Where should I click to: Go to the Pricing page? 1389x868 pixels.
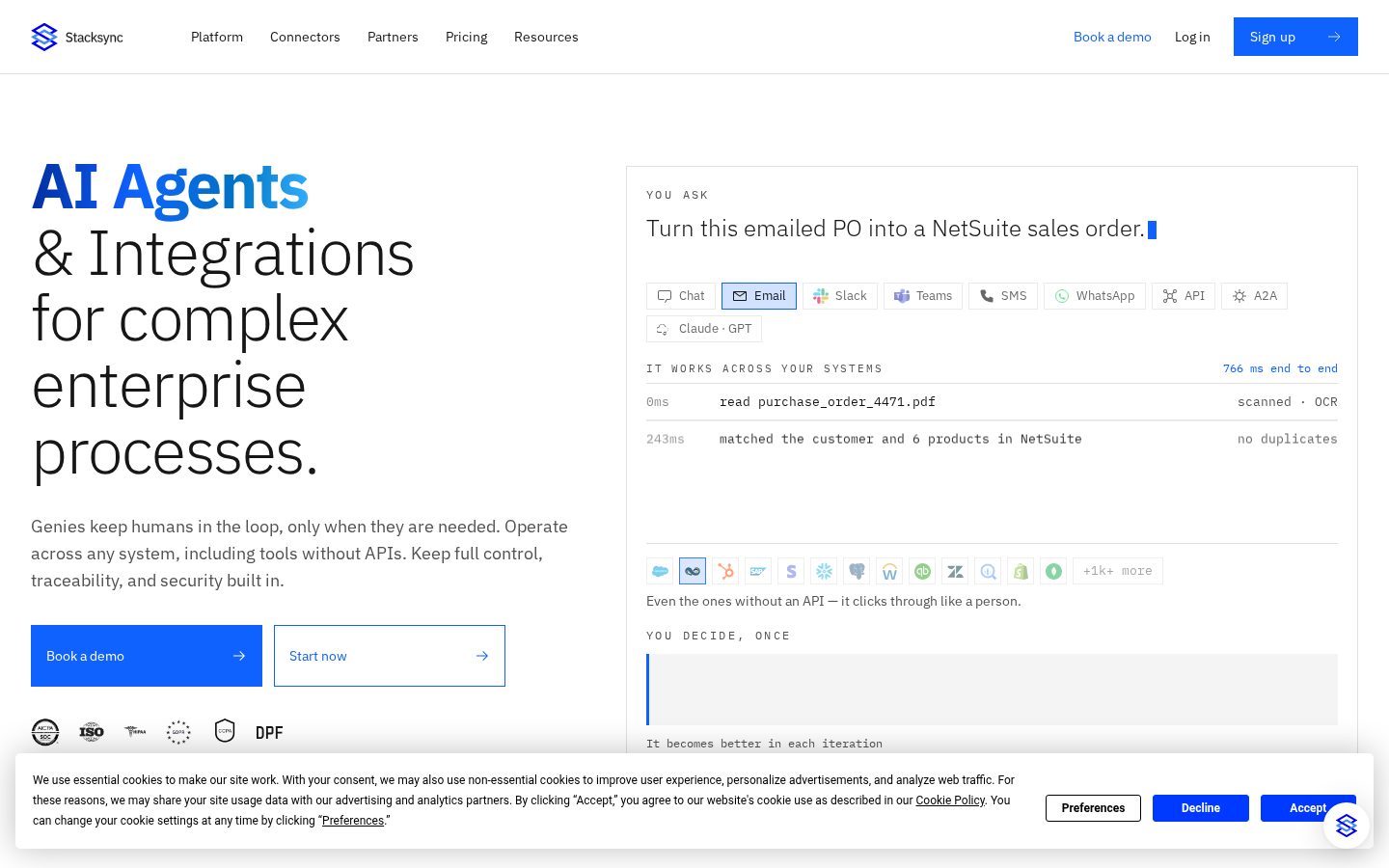[x=467, y=37]
